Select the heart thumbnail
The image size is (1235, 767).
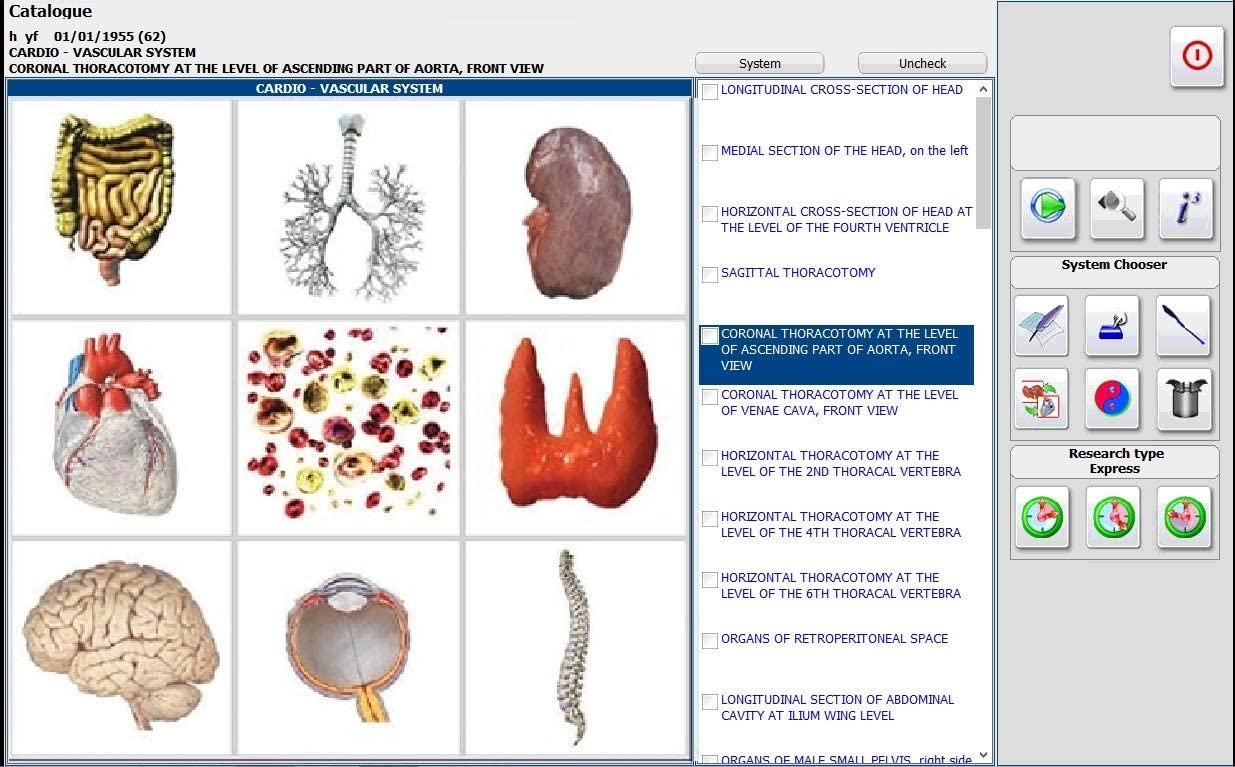(x=121, y=428)
